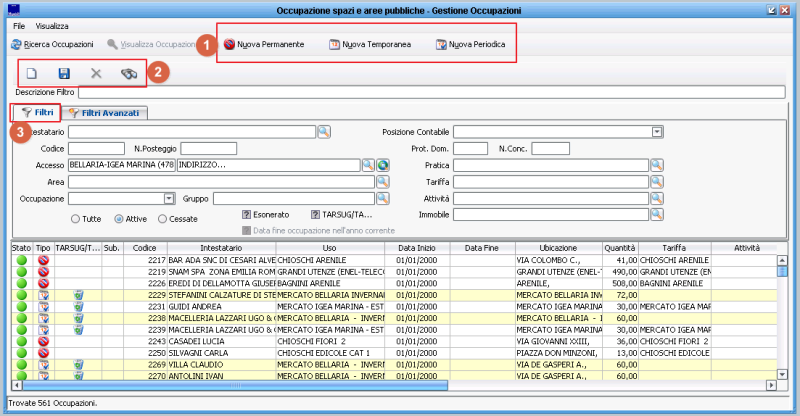Select the Cessate radio button

(x=162, y=218)
